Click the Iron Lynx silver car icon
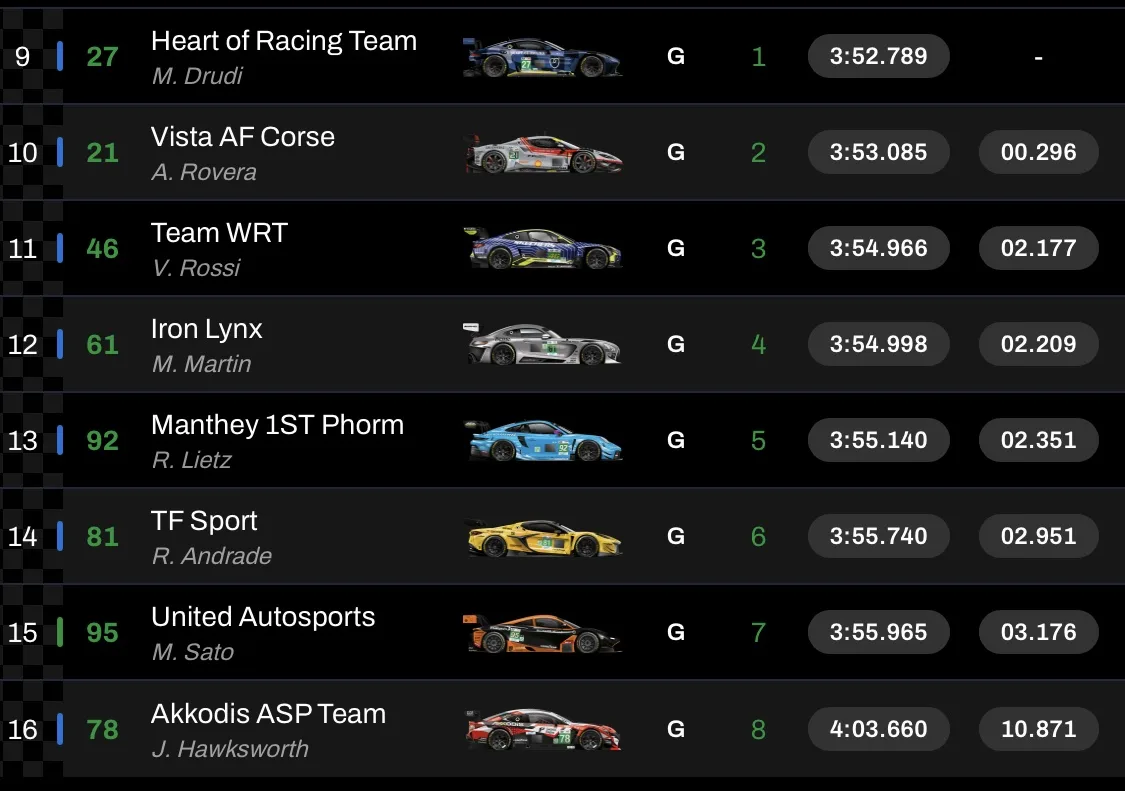This screenshot has width=1125, height=791. click(x=543, y=344)
